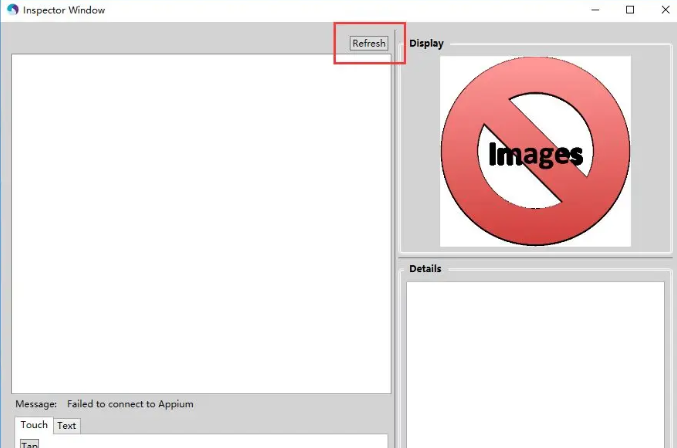Click the no-images placeholder in Display
677x448 pixels.
pos(535,151)
